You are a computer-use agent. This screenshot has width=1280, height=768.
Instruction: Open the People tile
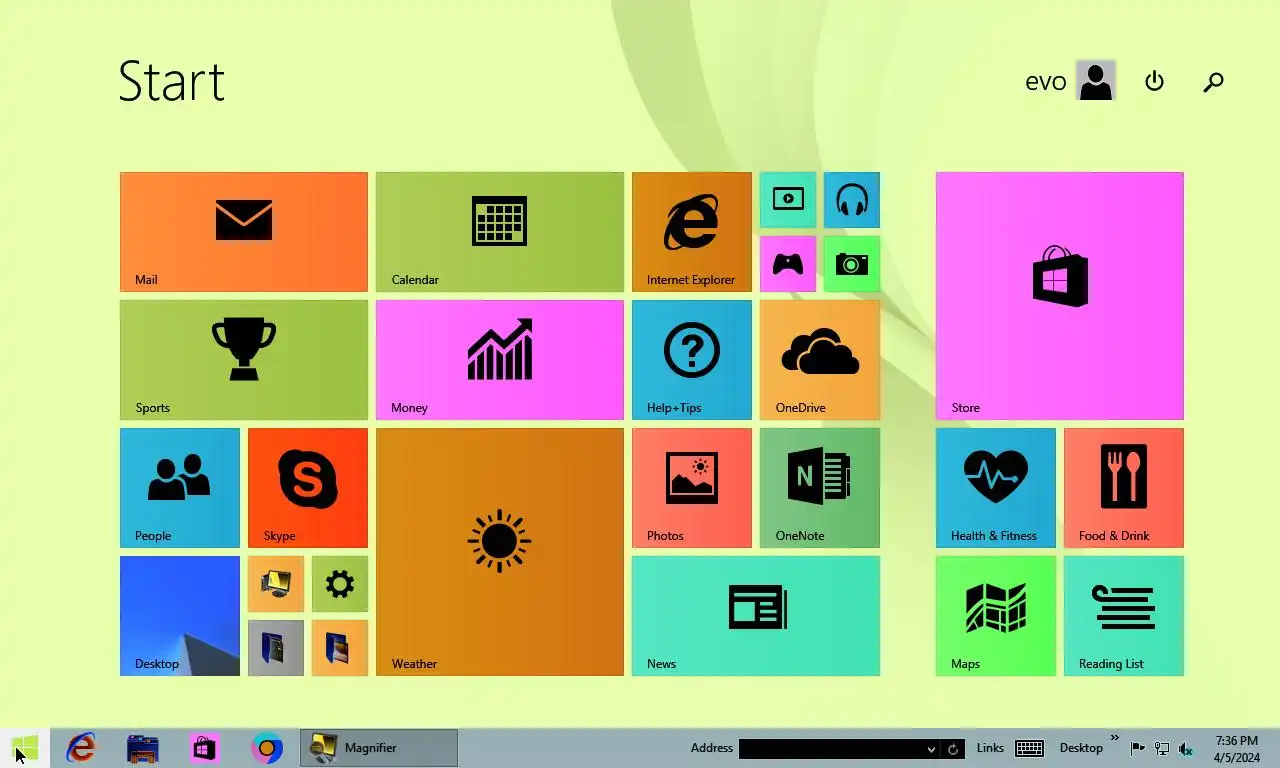tap(180, 488)
